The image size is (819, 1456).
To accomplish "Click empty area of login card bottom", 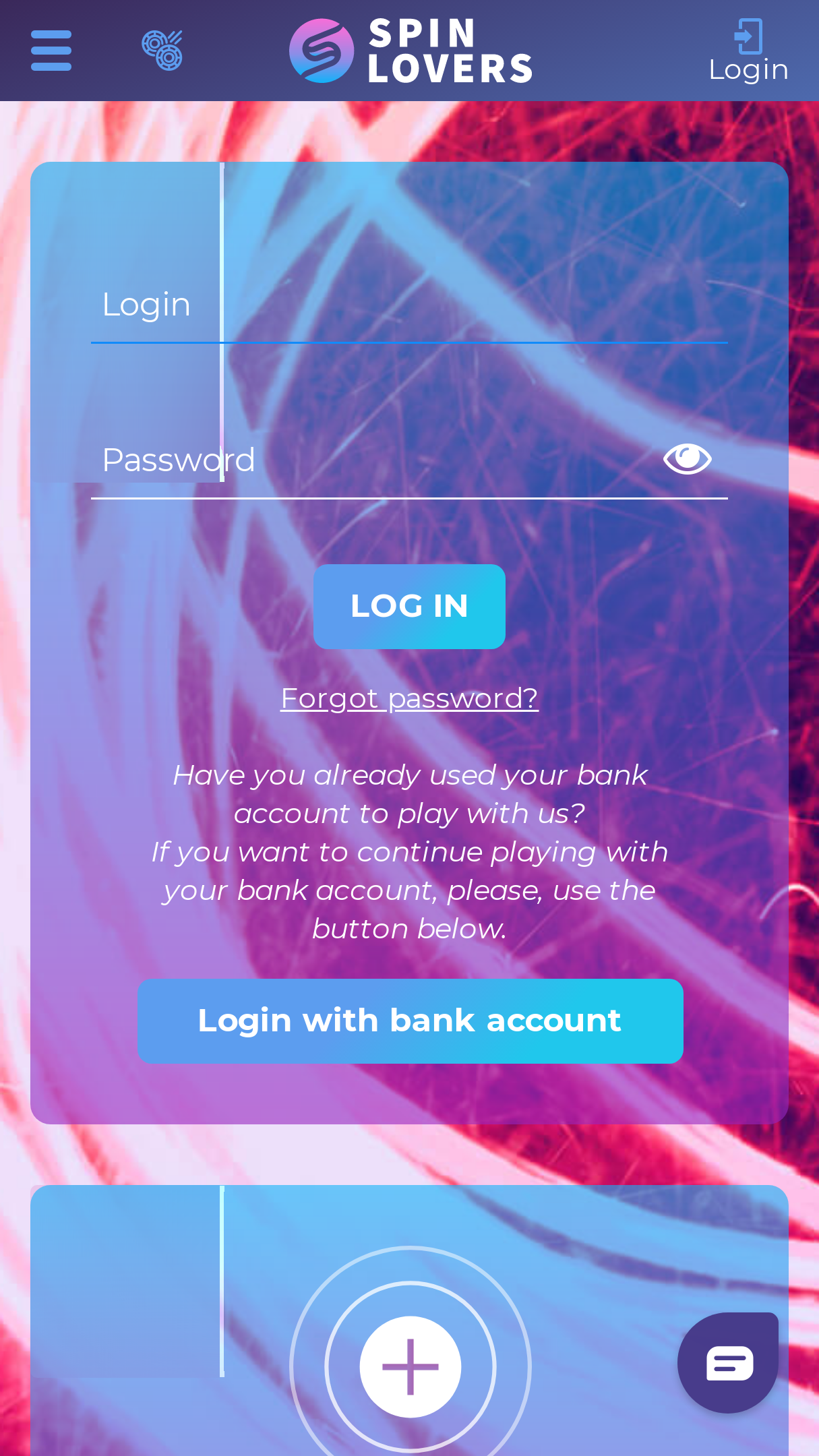I will pyautogui.click(x=409, y=1094).
